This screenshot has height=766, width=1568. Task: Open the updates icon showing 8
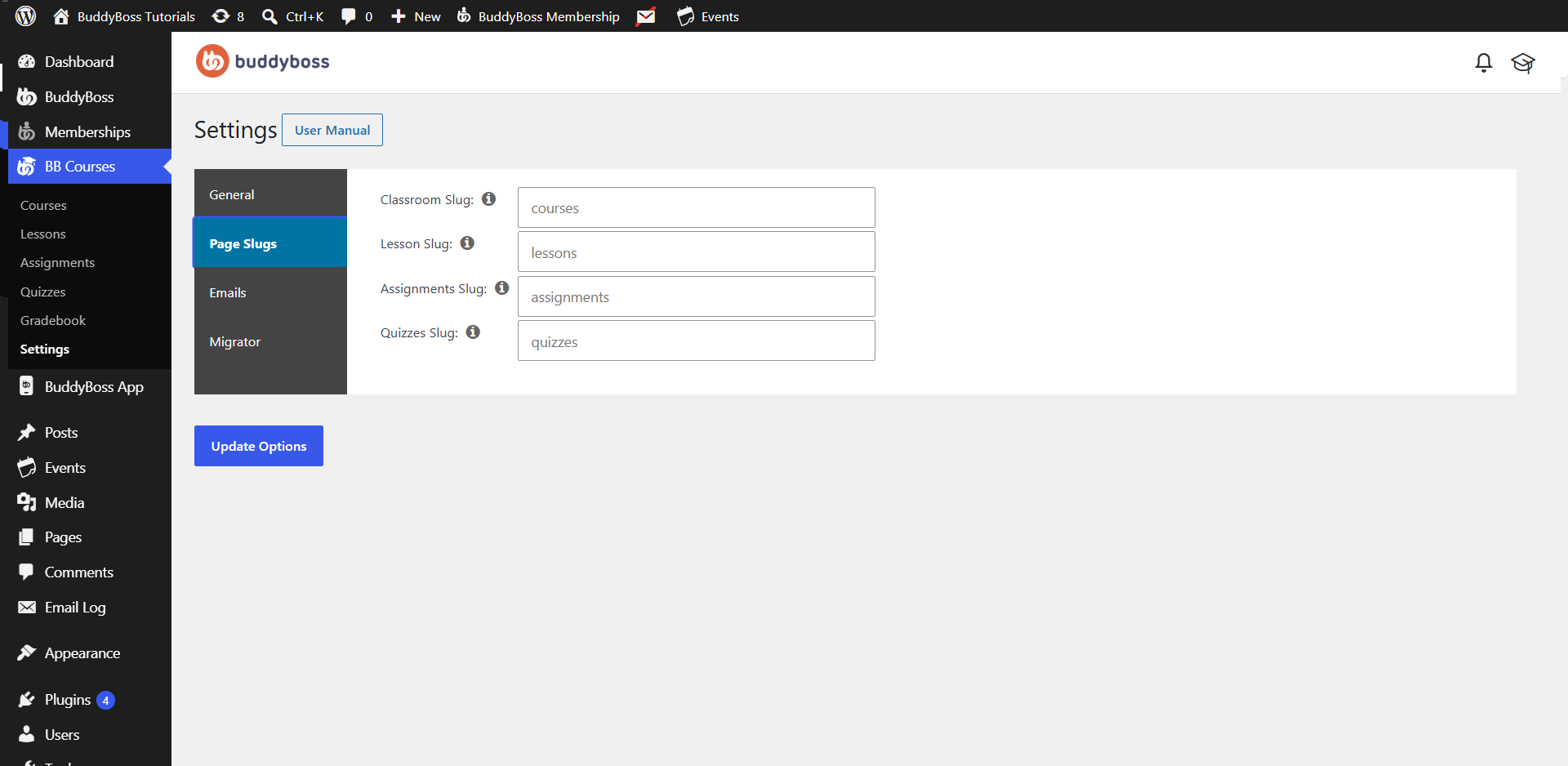coord(228,16)
